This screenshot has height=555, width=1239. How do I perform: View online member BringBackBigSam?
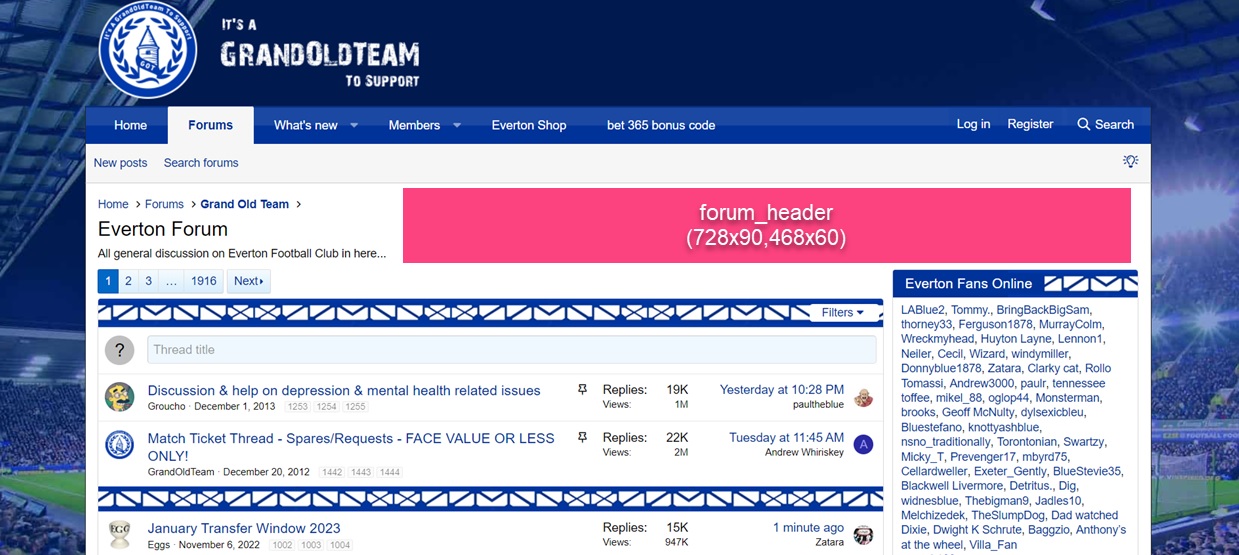[x=1043, y=310]
